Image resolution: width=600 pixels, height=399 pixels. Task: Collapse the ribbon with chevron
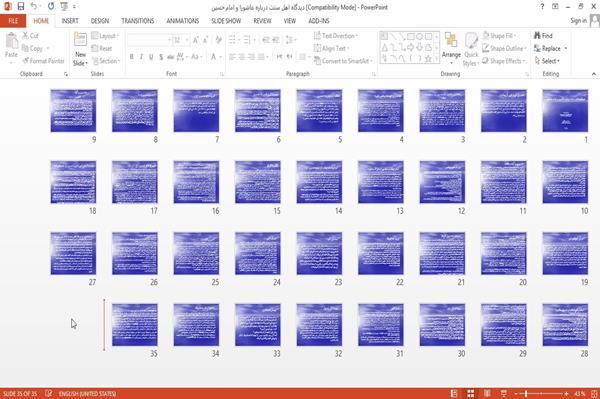pos(593,74)
